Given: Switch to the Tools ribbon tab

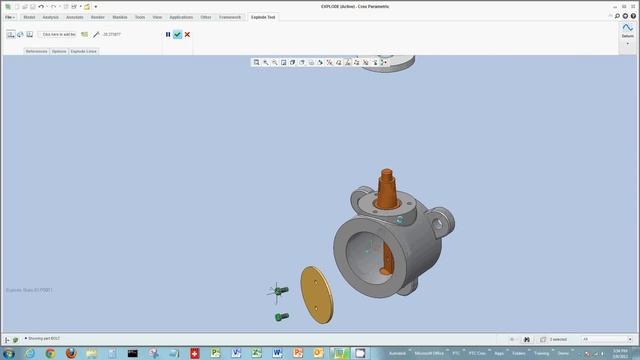Looking at the screenshot, I should [x=140, y=17].
